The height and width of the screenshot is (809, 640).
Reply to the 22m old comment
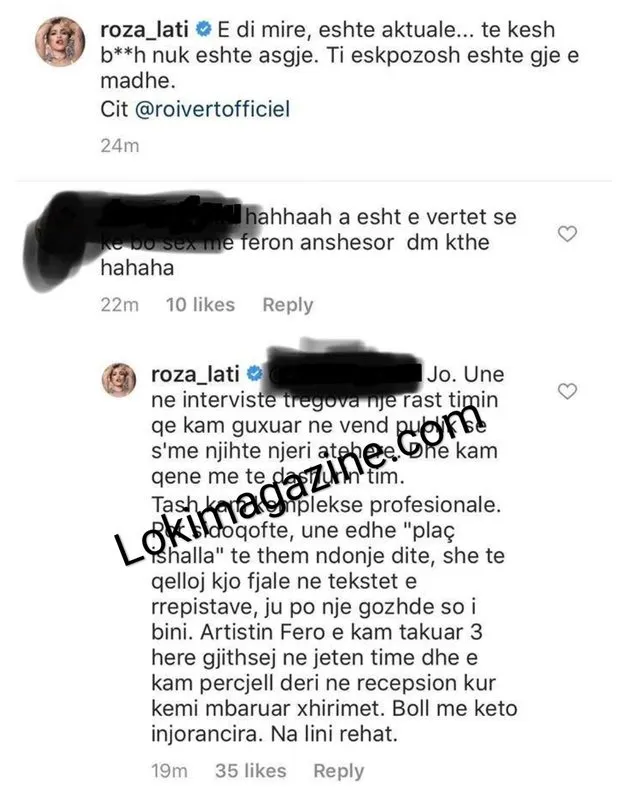[x=287, y=305]
